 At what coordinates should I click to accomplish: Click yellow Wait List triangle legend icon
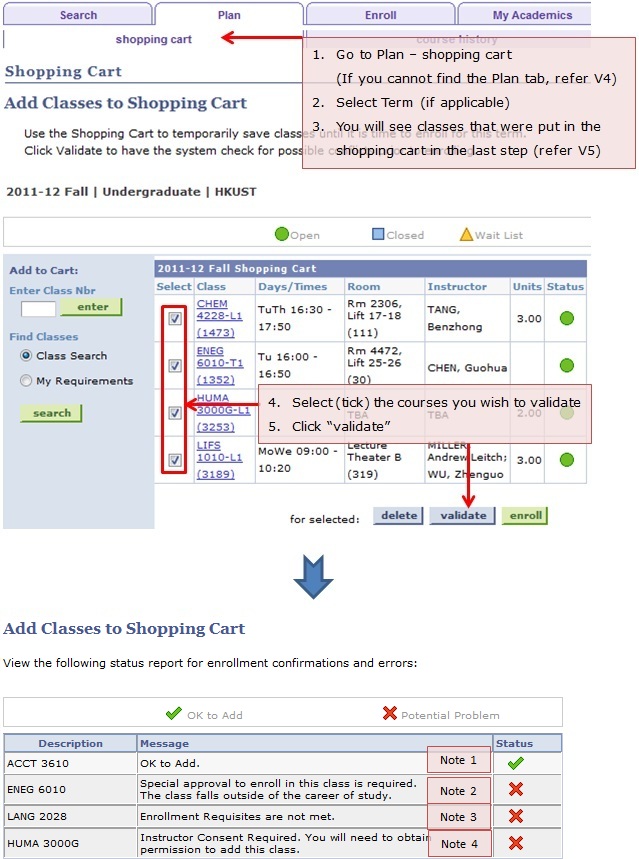466,235
